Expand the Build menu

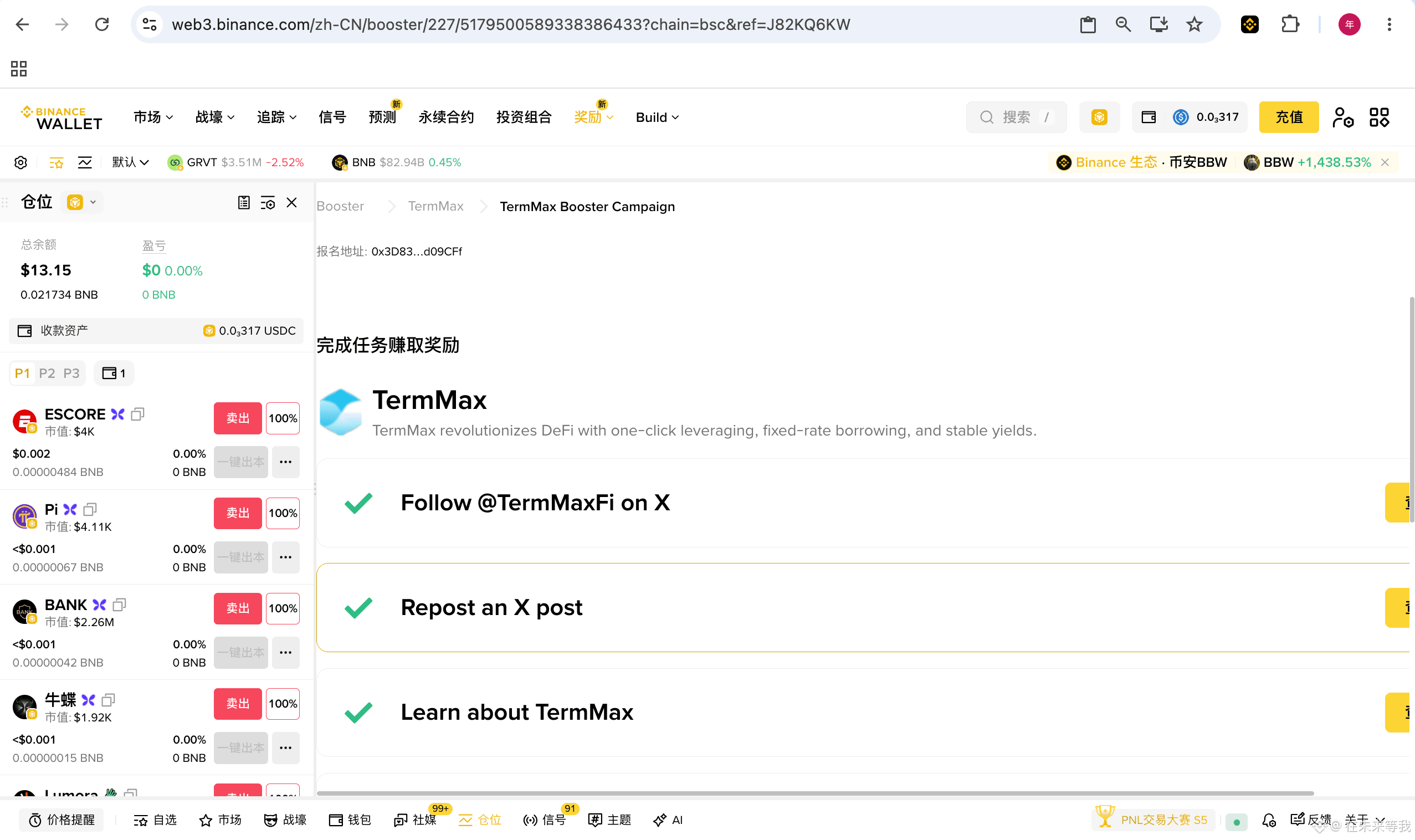(657, 117)
